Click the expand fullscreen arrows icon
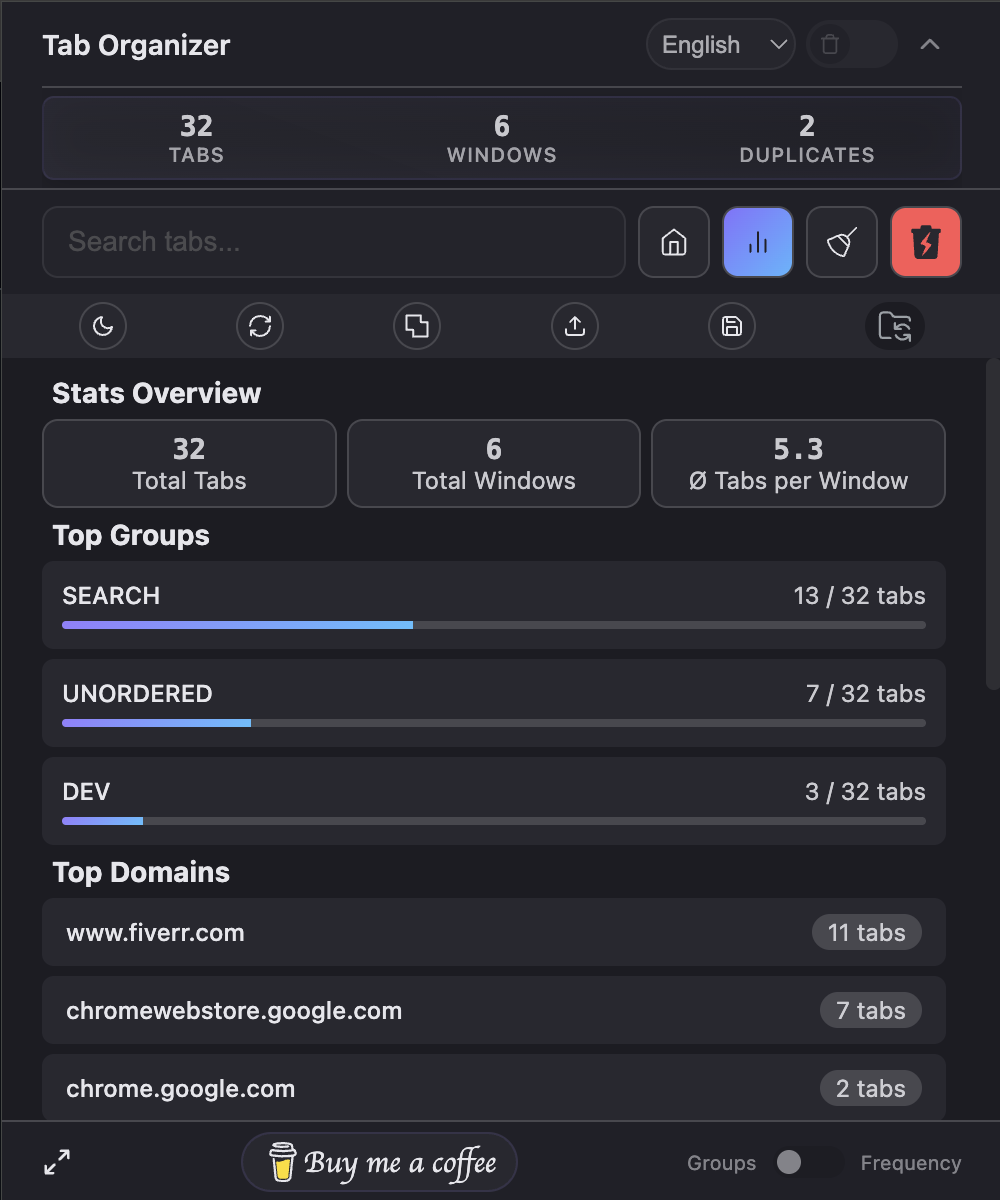Image resolution: width=1000 pixels, height=1200 pixels. [57, 1163]
